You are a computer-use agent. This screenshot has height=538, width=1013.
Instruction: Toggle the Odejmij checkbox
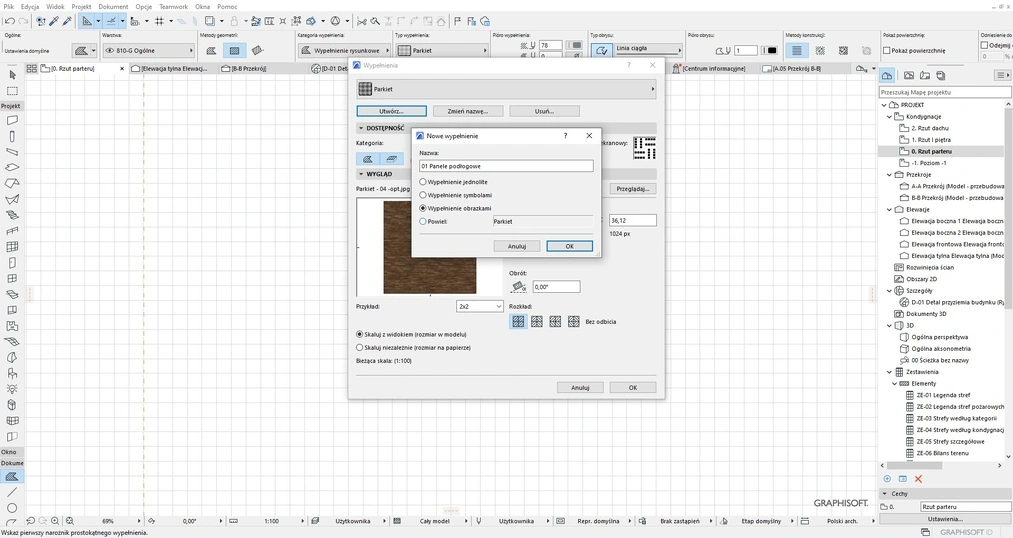pyautogui.click(x=985, y=45)
